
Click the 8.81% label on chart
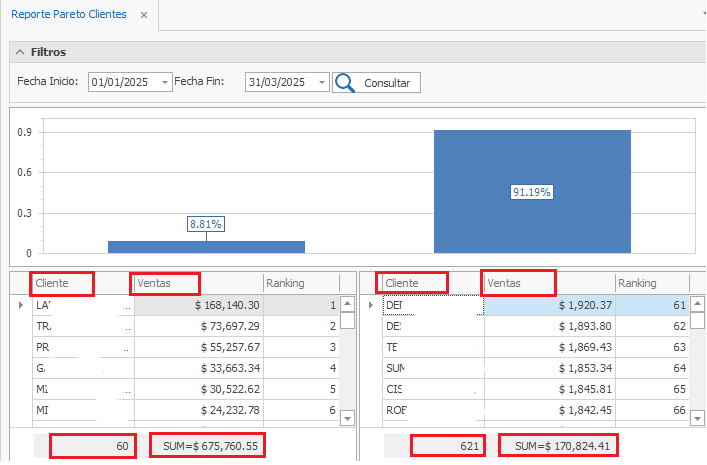pyautogui.click(x=206, y=224)
